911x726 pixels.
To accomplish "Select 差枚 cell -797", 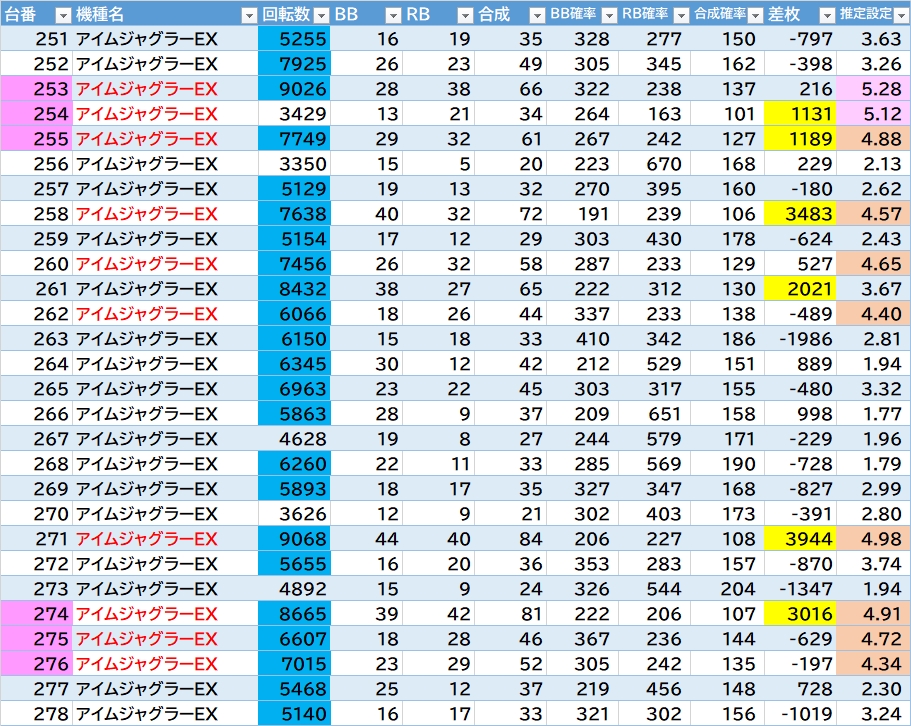I will 800,39.
